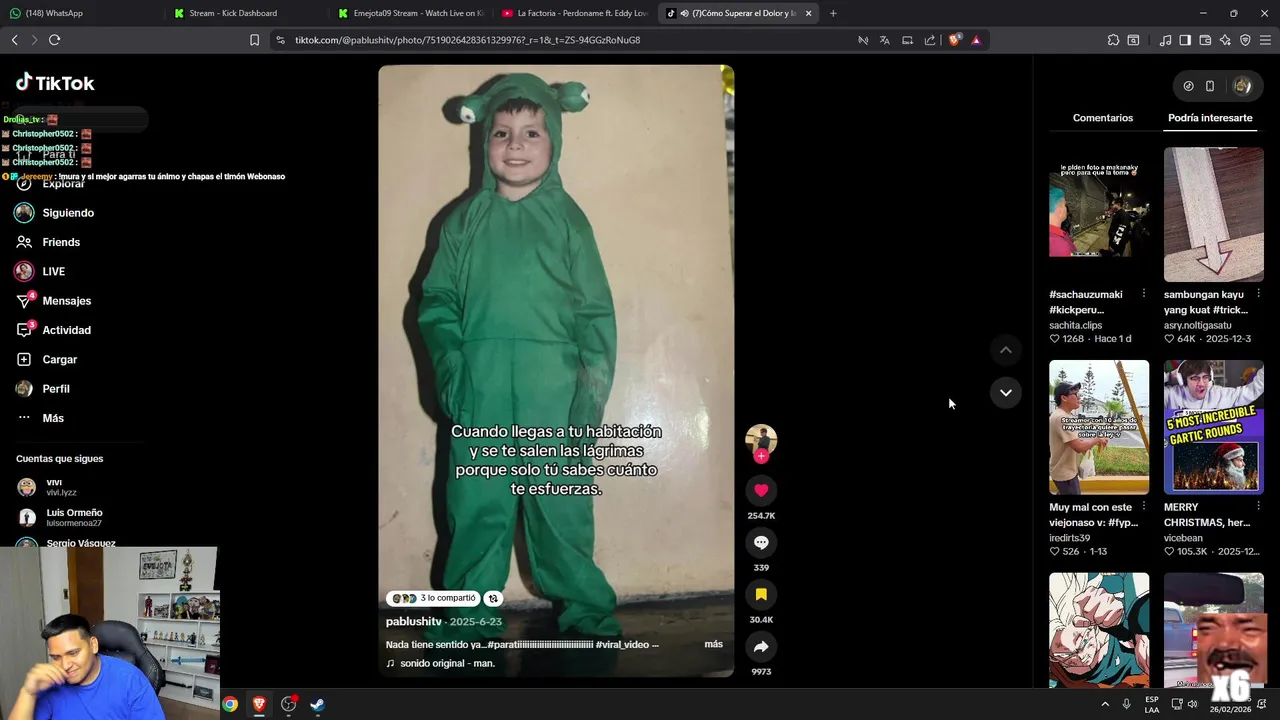Switch to the WhatsApp browser tab
This screenshot has height=720, width=1280.
80,13
